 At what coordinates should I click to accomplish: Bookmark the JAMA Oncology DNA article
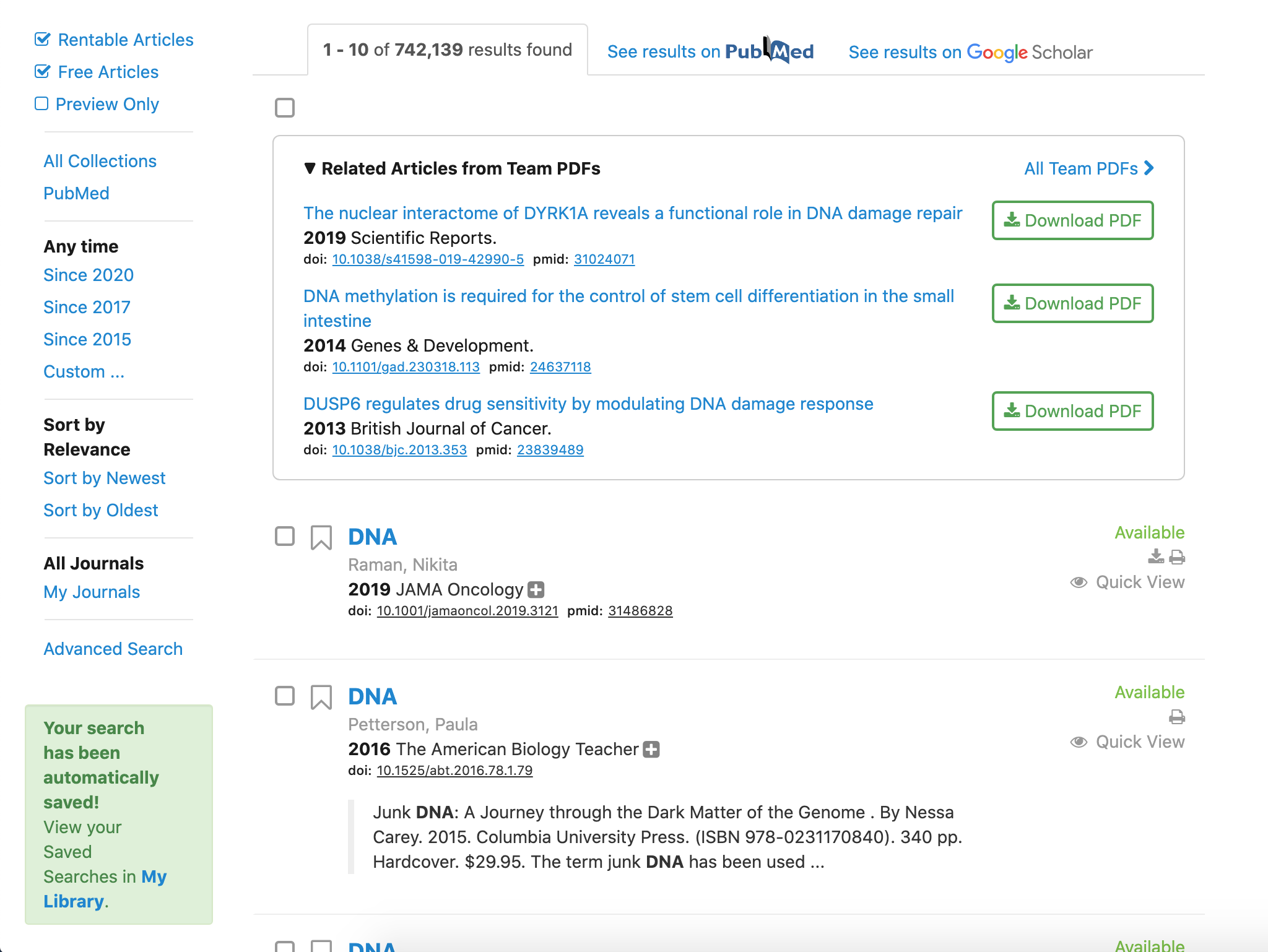pyautogui.click(x=321, y=537)
